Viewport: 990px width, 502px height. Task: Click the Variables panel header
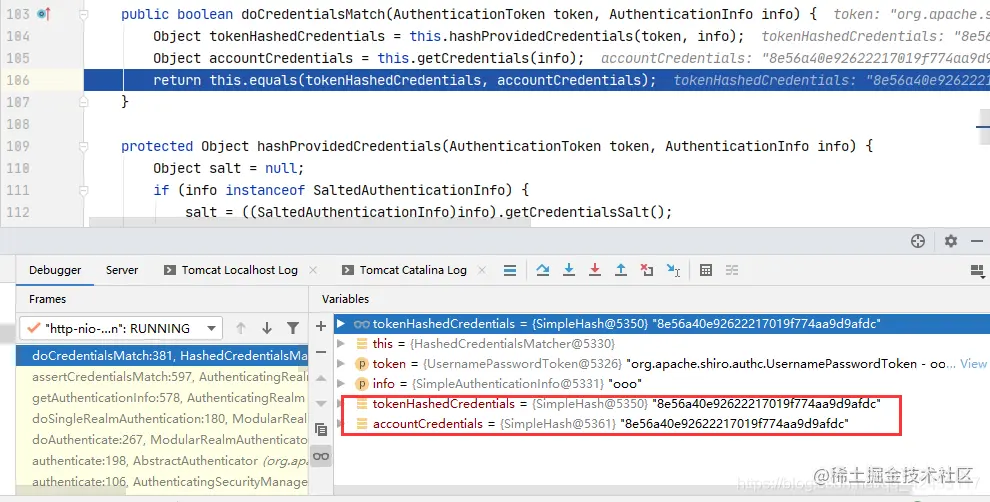click(345, 299)
